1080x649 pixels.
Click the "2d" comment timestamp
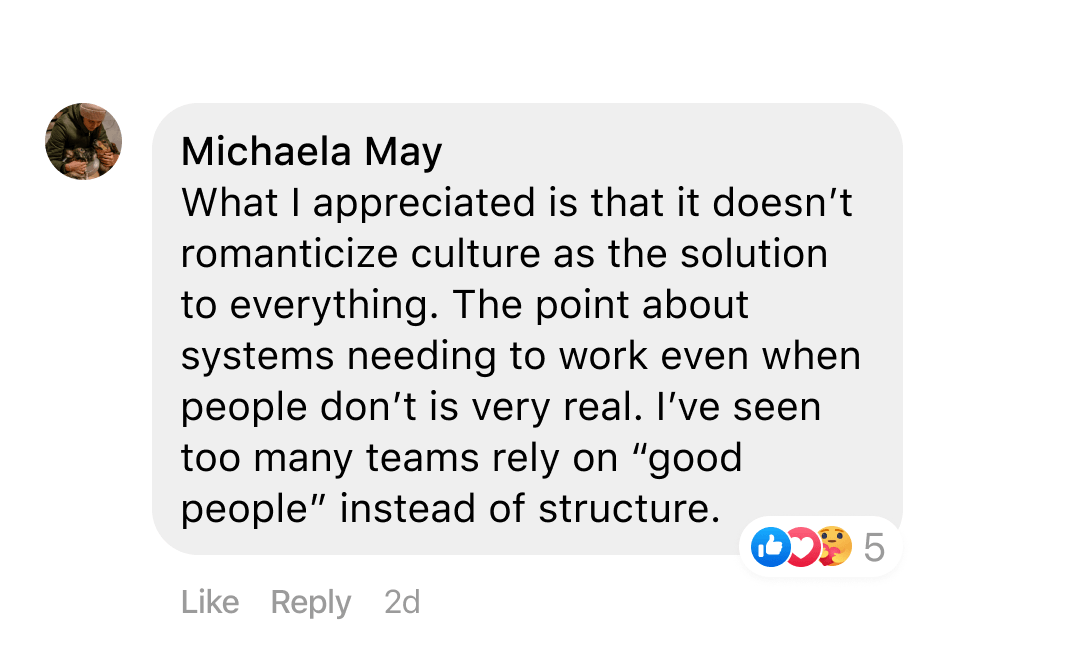pyautogui.click(x=402, y=602)
